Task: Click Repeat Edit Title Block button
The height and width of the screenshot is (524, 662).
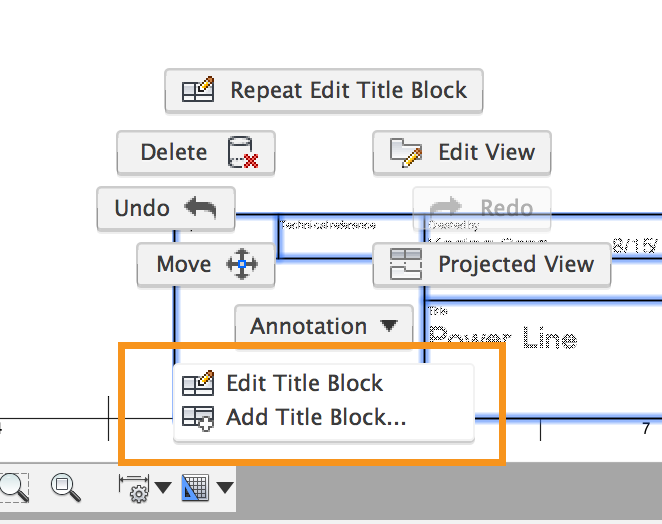Action: click(324, 91)
